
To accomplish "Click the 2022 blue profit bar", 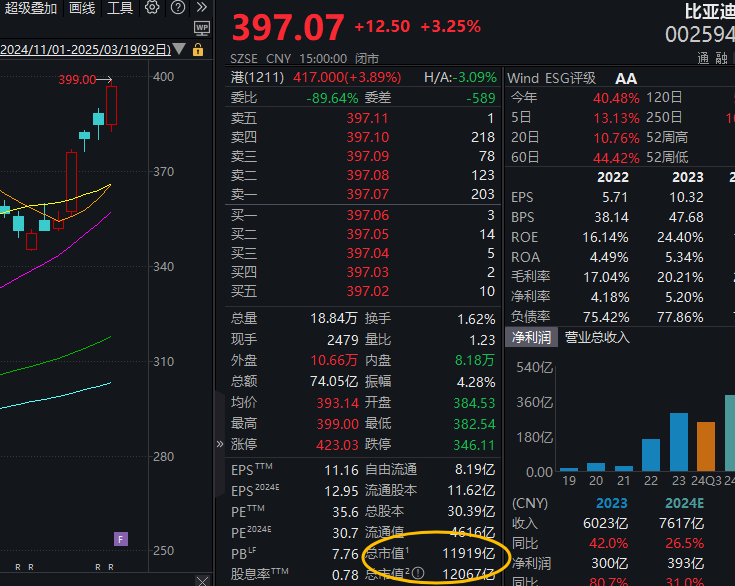I will 651,455.
